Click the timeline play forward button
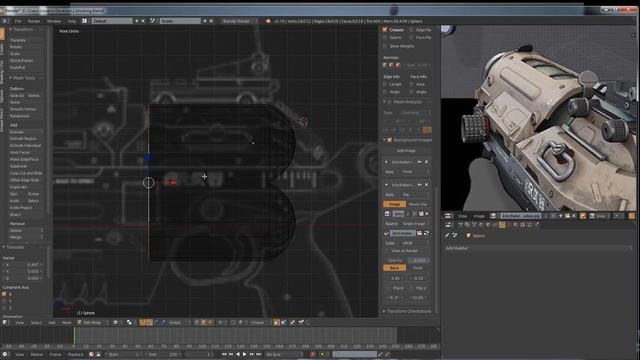 click(245, 354)
